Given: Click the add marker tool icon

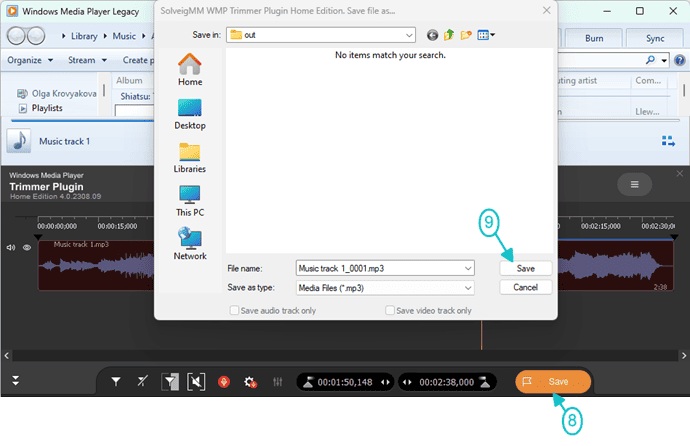Looking at the screenshot, I should coord(116,382).
